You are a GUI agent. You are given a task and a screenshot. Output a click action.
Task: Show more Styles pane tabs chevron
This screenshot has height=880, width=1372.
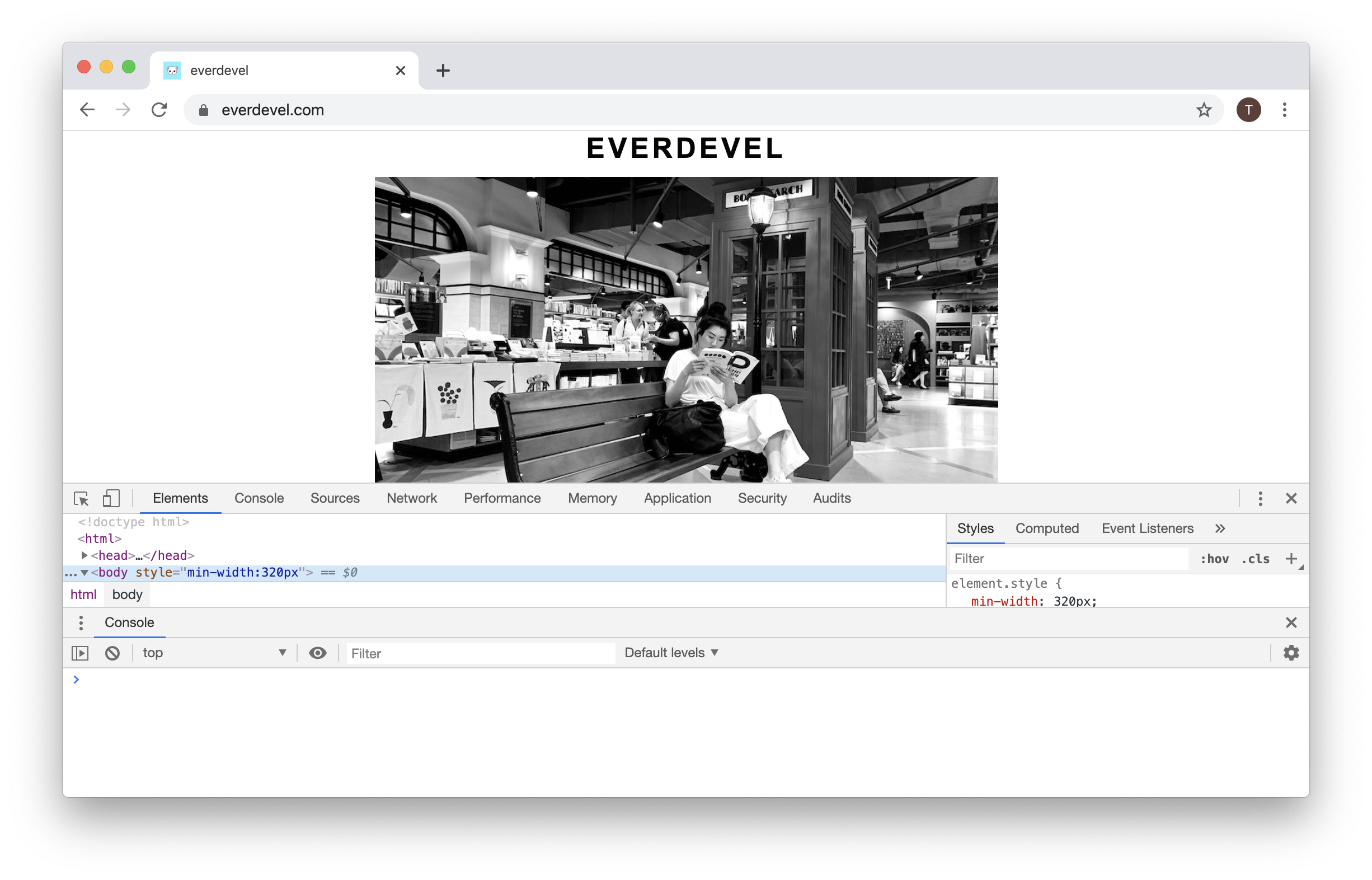pyautogui.click(x=1219, y=528)
